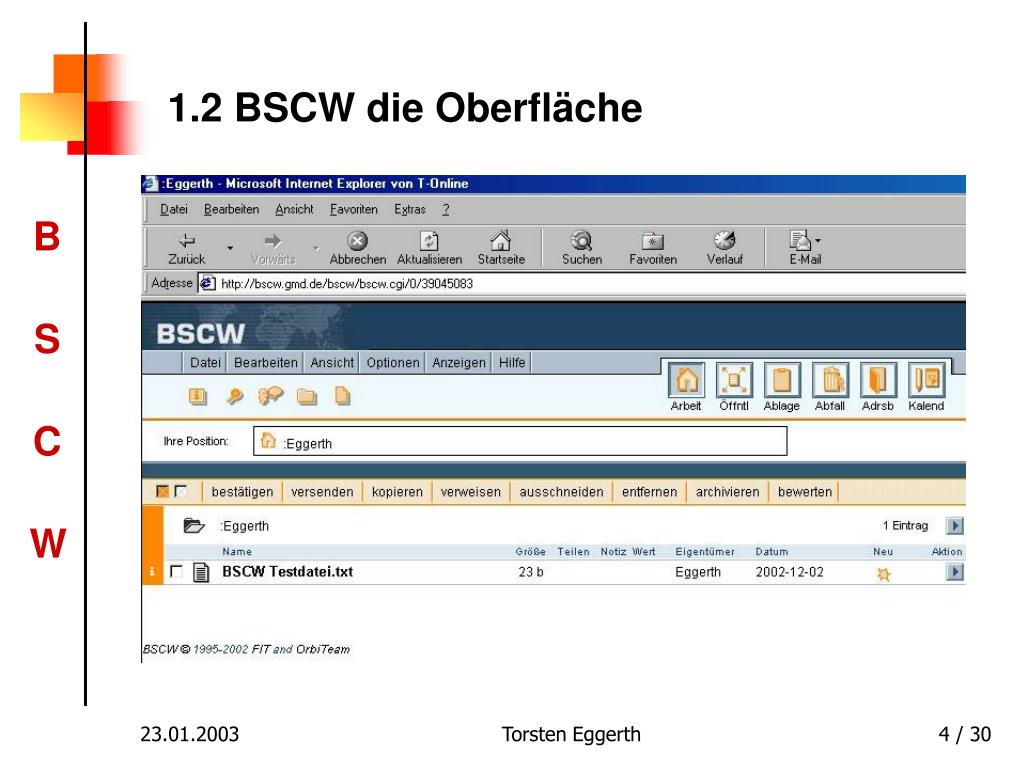Open the browser Favoriten menu
The height and width of the screenshot is (768, 1024).
coord(353,210)
